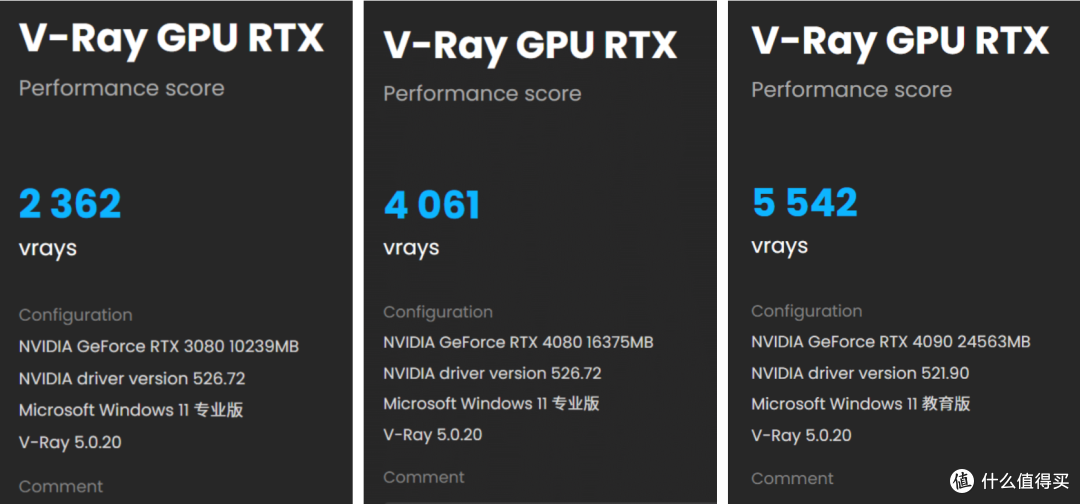This screenshot has height=504, width=1080.
Task: Select the RTX 4080 16375MB configuration line
Action: pyautogui.click(x=518, y=342)
